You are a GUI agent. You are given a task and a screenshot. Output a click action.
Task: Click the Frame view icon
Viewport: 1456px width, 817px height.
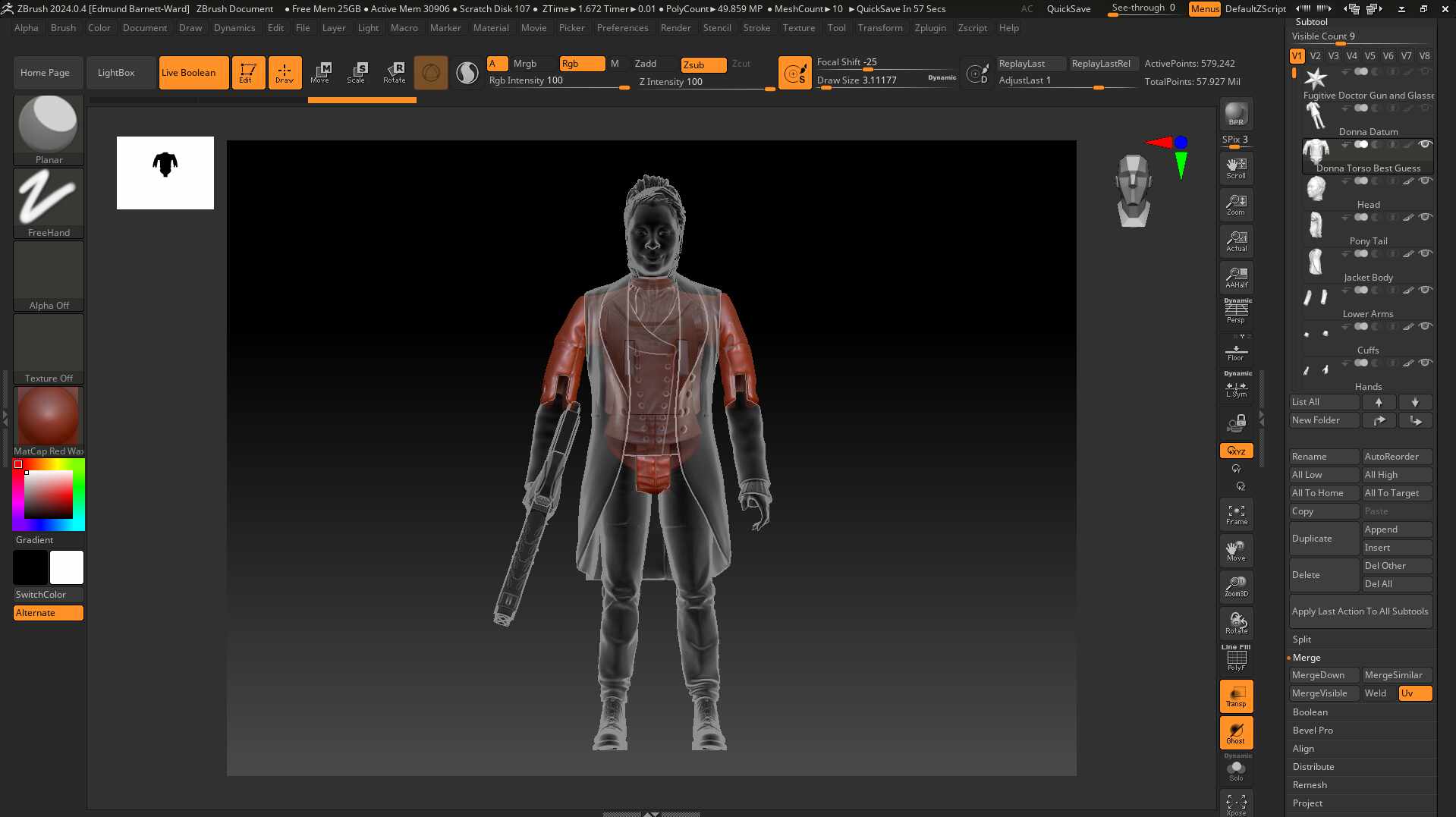point(1236,514)
